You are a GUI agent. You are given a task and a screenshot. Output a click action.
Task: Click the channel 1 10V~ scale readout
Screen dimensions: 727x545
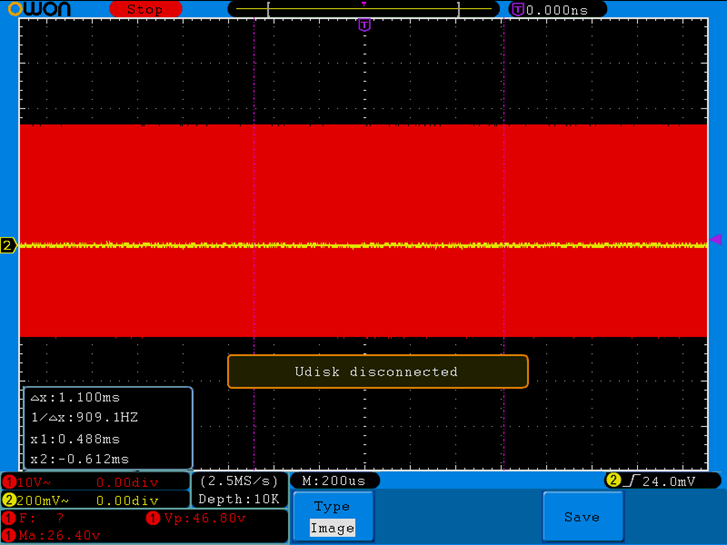pyautogui.click(x=33, y=483)
